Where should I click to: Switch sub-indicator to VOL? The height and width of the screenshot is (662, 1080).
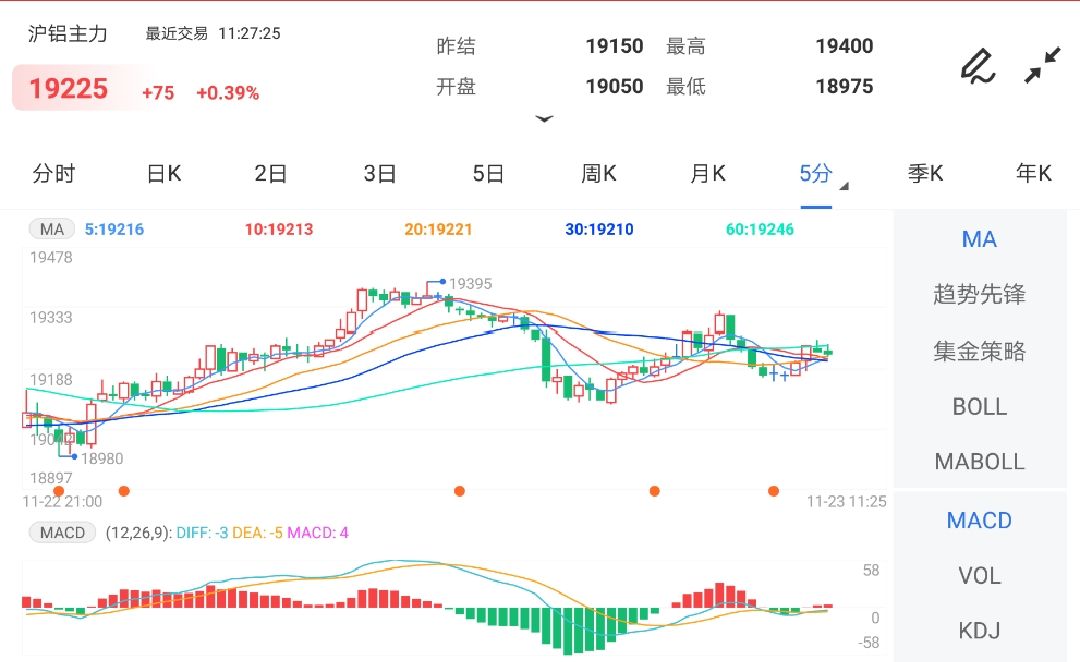tap(978, 575)
